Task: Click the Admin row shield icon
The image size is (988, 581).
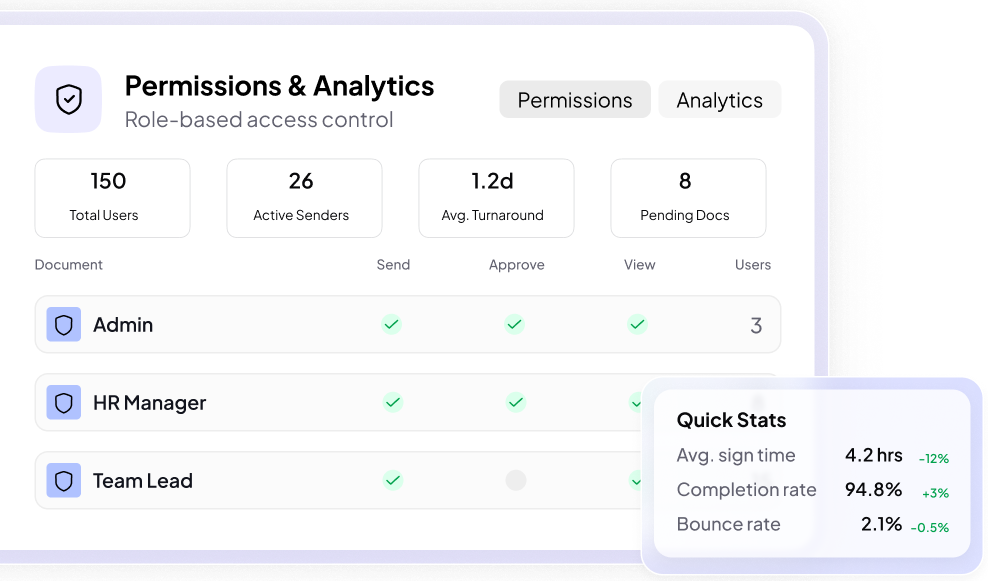Action: point(64,325)
